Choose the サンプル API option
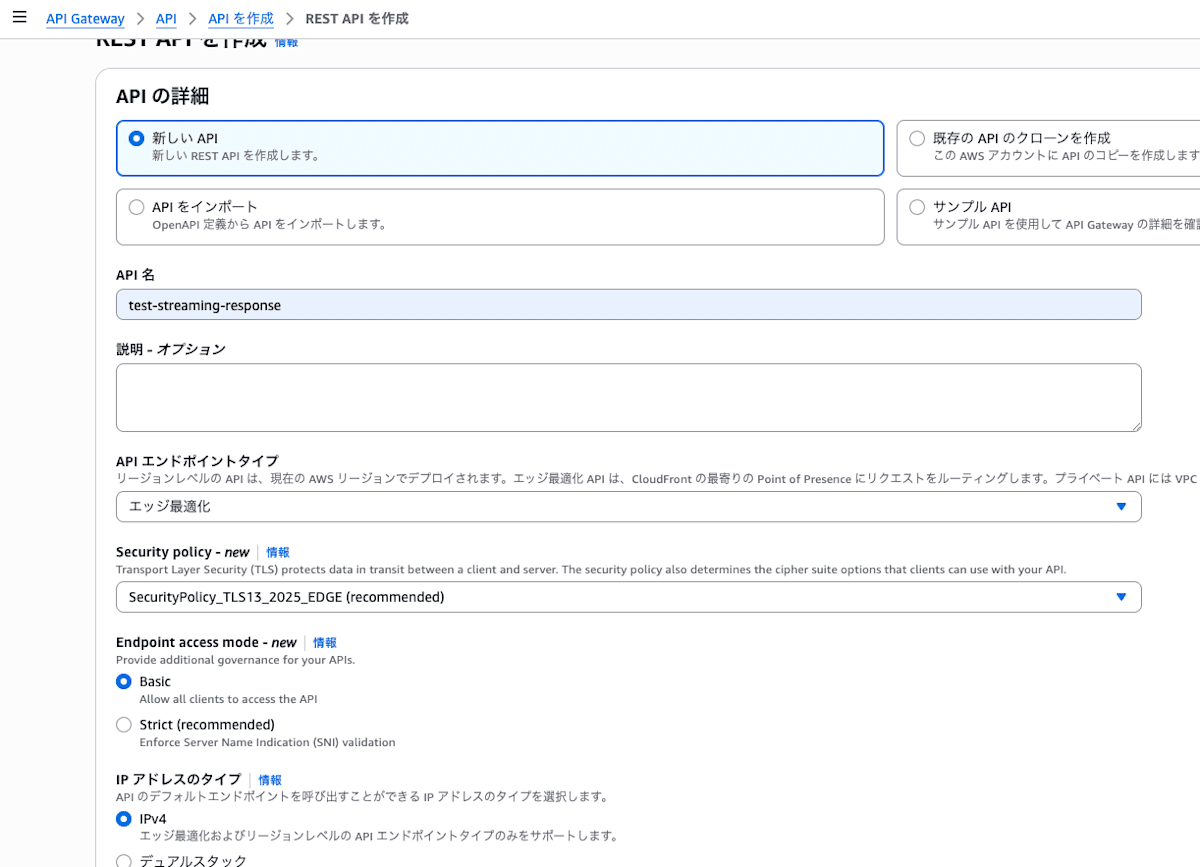 pos(916,207)
